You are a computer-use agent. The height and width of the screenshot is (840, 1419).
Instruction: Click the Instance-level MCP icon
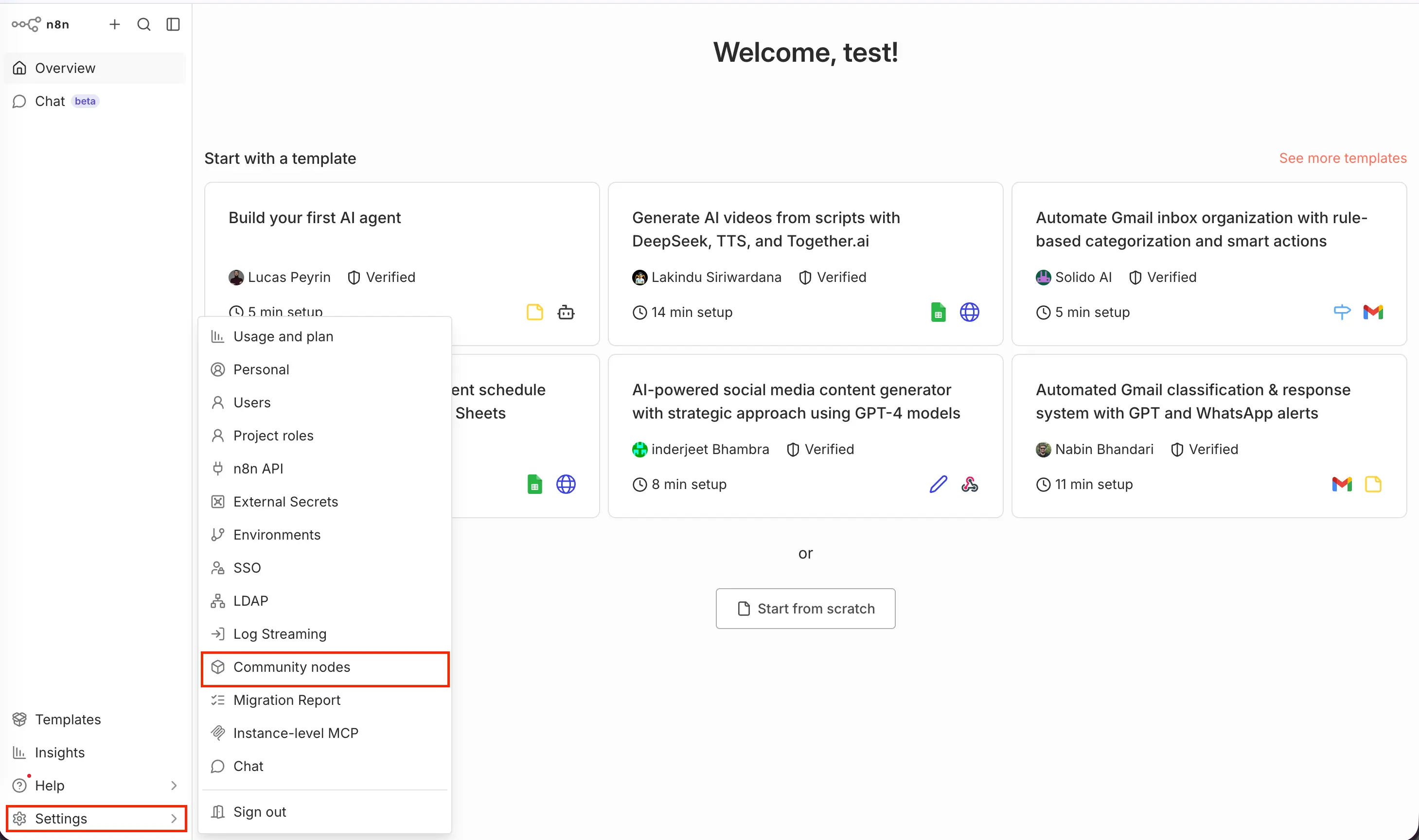218,733
